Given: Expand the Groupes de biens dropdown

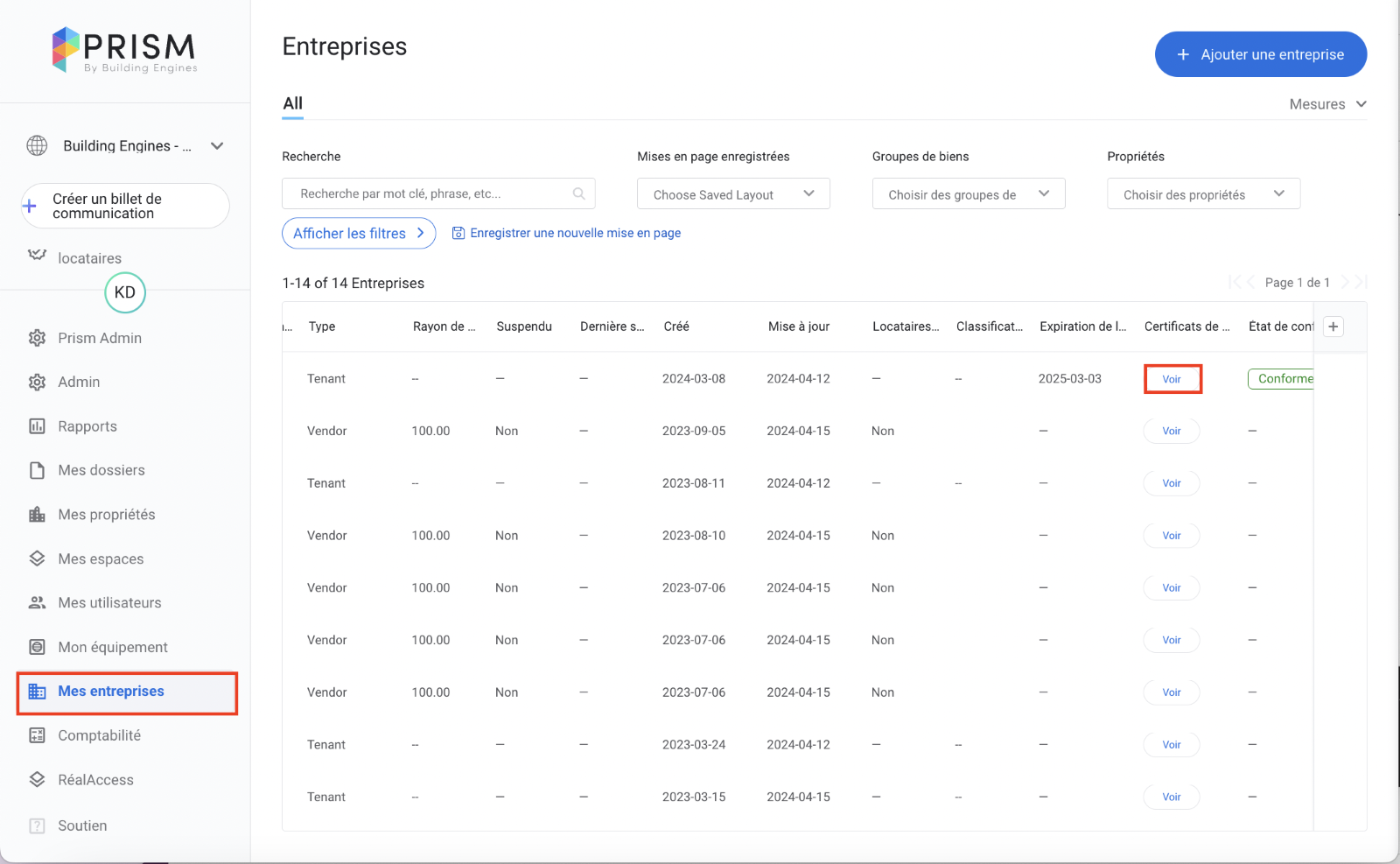Looking at the screenshot, I should (968, 194).
